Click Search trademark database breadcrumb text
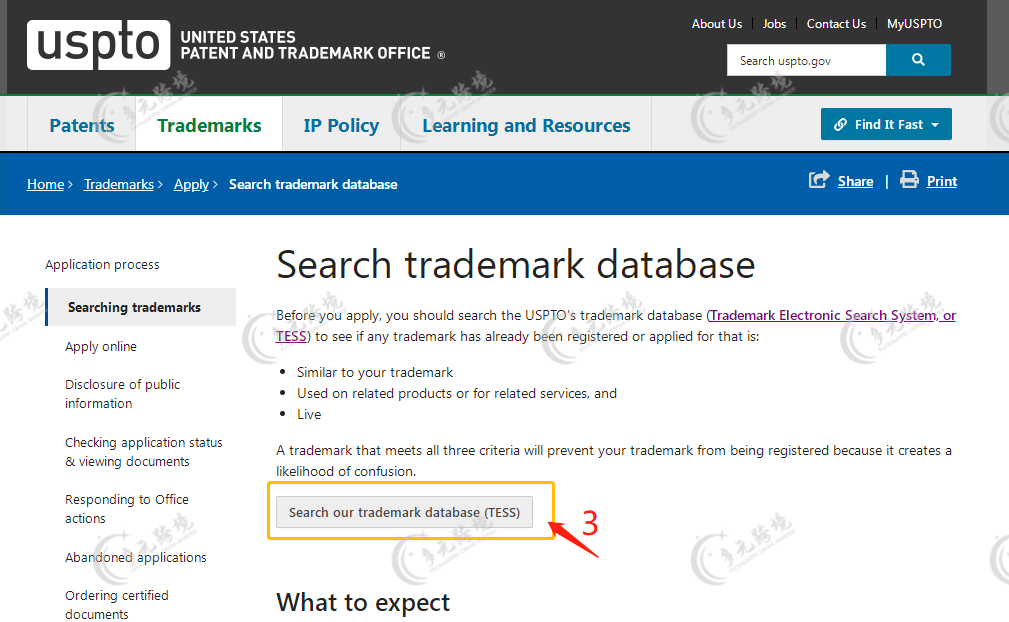This screenshot has height=622, width=1009. point(313,185)
